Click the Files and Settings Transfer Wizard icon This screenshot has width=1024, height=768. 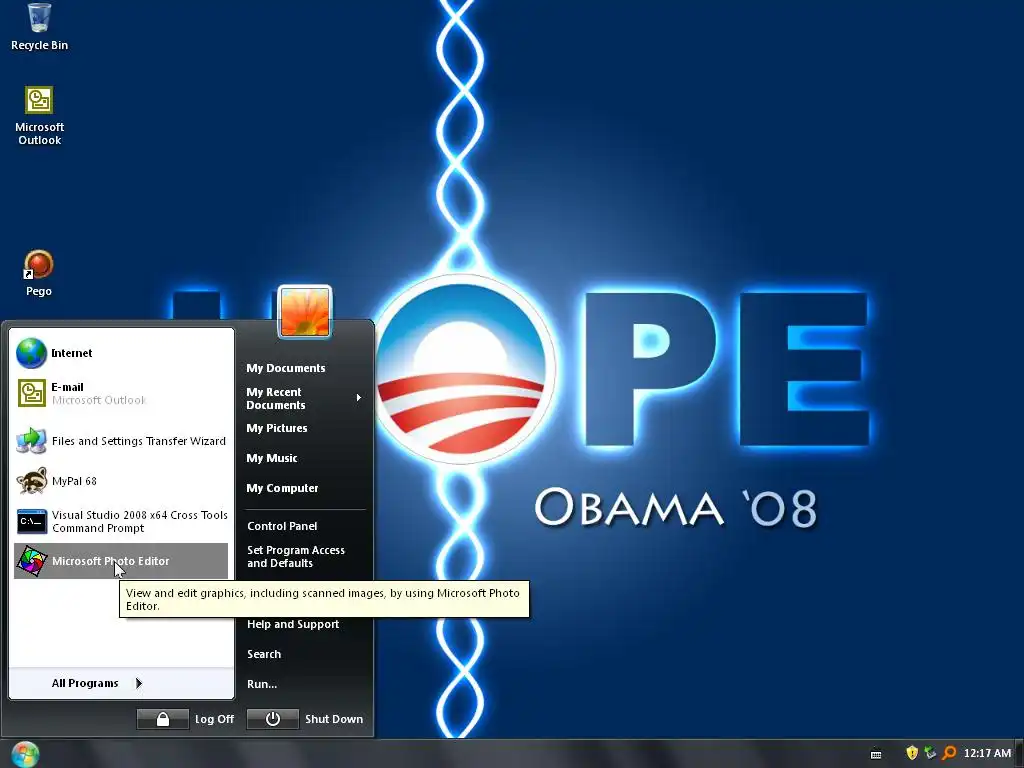pos(31,441)
